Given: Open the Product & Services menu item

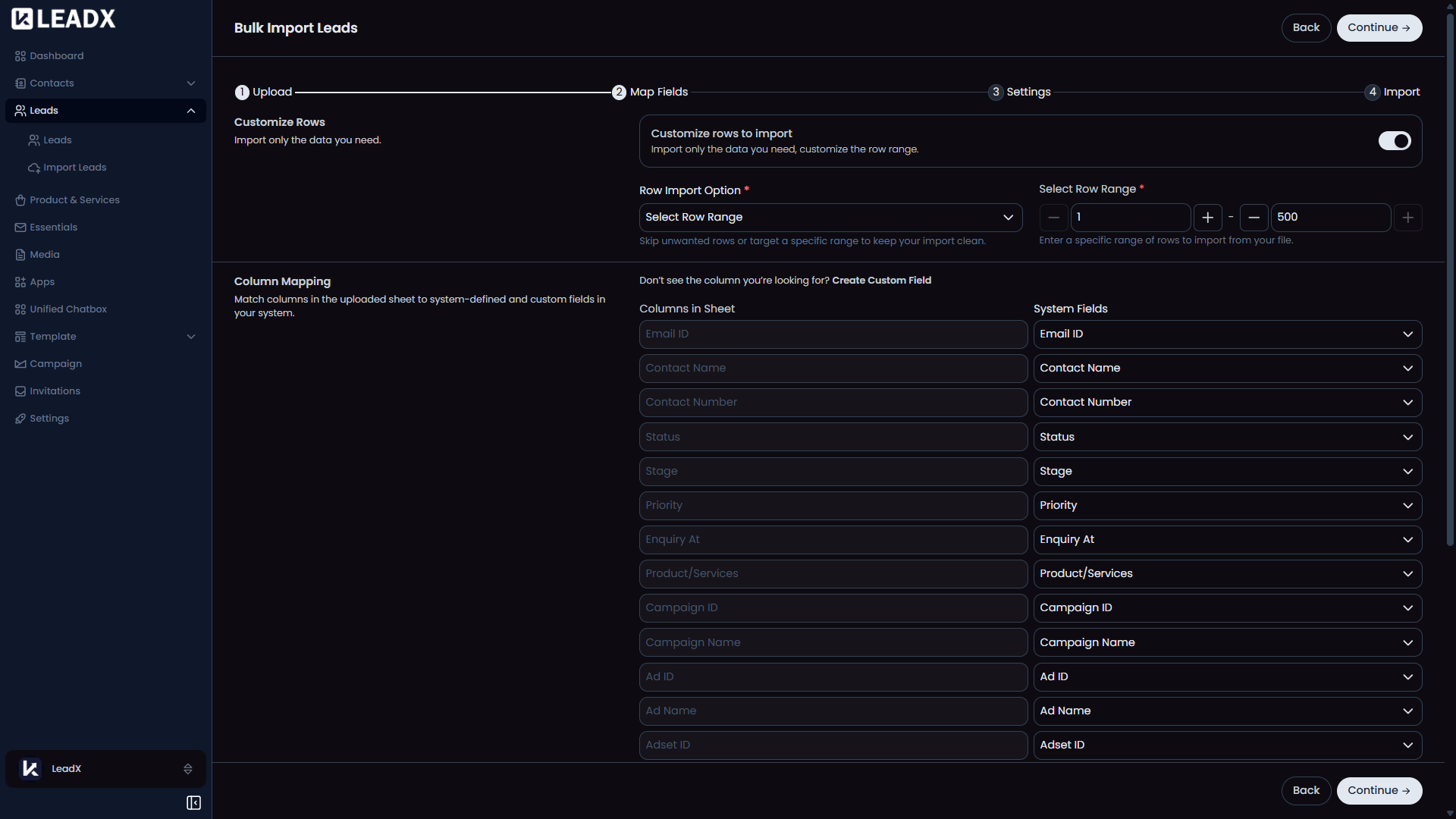Looking at the screenshot, I should click(74, 200).
